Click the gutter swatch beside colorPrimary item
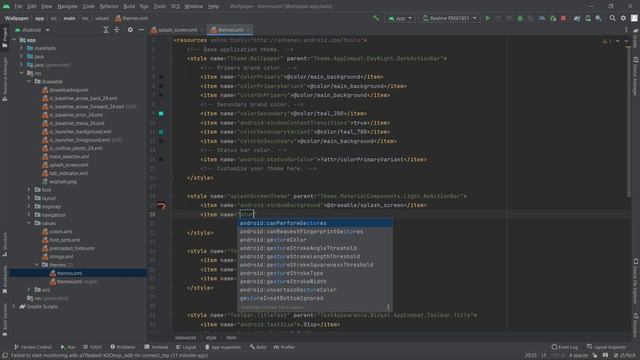 [x=161, y=77]
